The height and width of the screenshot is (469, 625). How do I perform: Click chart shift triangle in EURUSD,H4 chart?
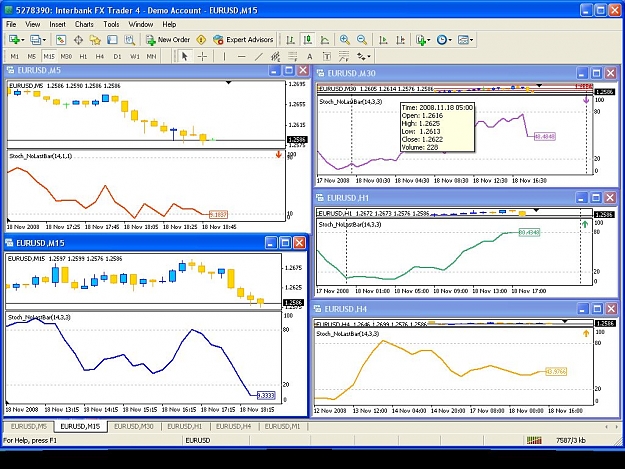(x=565, y=321)
